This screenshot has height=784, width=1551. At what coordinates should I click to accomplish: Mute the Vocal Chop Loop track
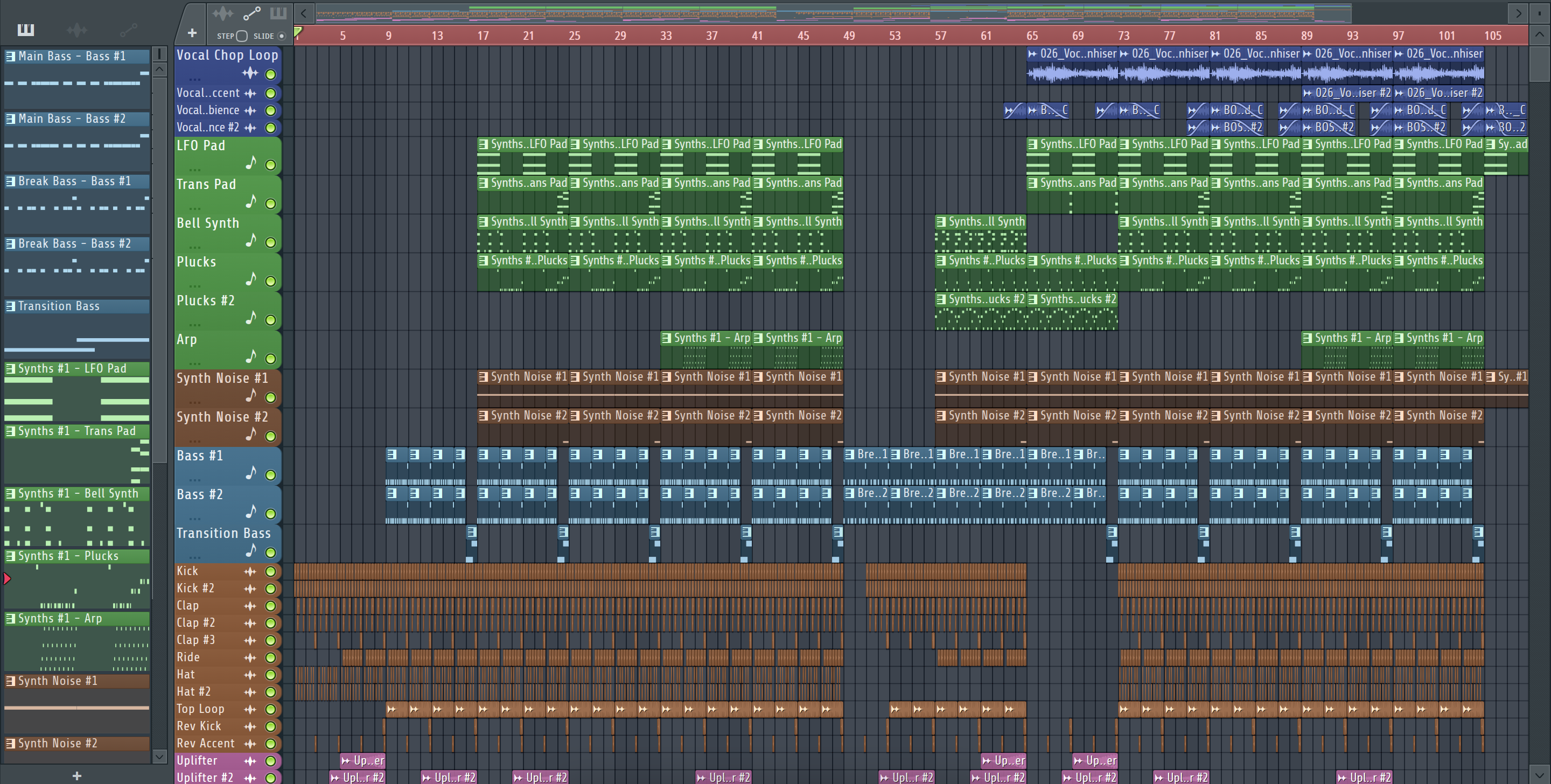(271, 75)
